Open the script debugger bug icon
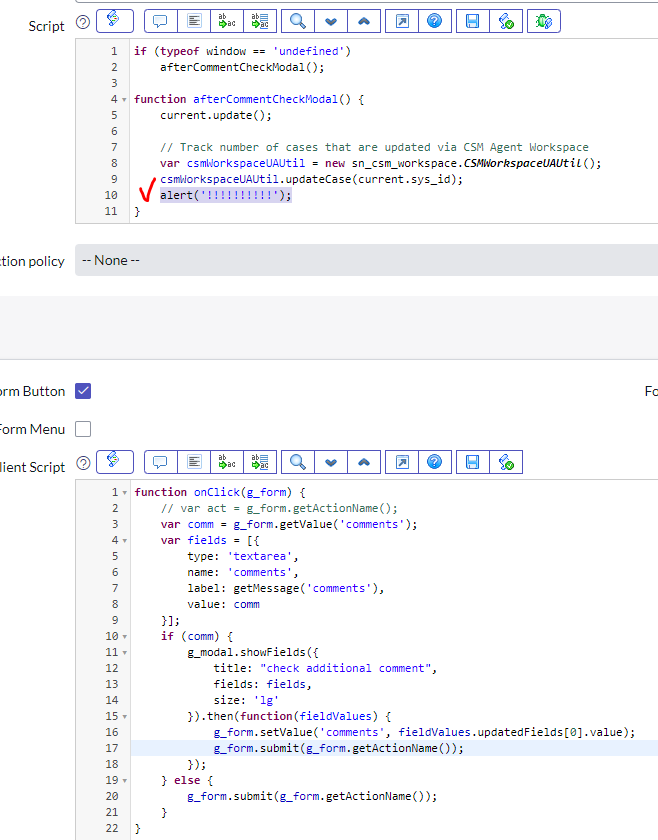Viewport: 658px width, 840px height. point(544,21)
